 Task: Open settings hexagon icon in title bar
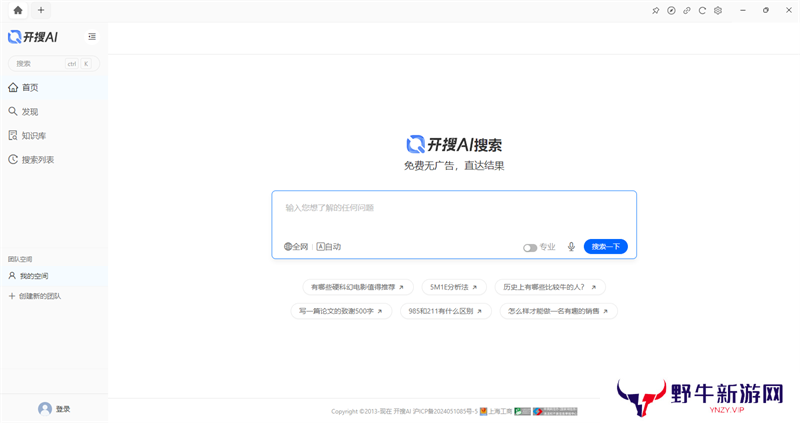[718, 10]
